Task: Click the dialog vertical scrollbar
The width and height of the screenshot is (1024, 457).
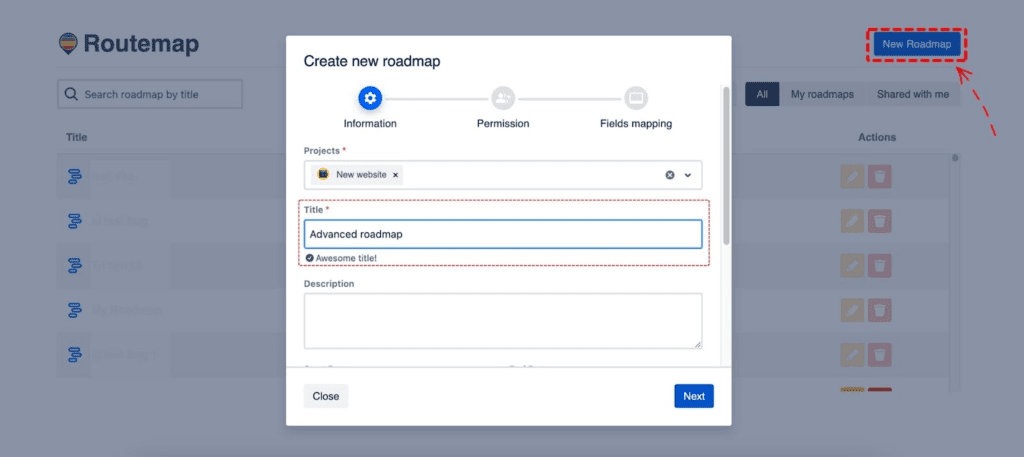Action: pyautogui.click(x=726, y=166)
